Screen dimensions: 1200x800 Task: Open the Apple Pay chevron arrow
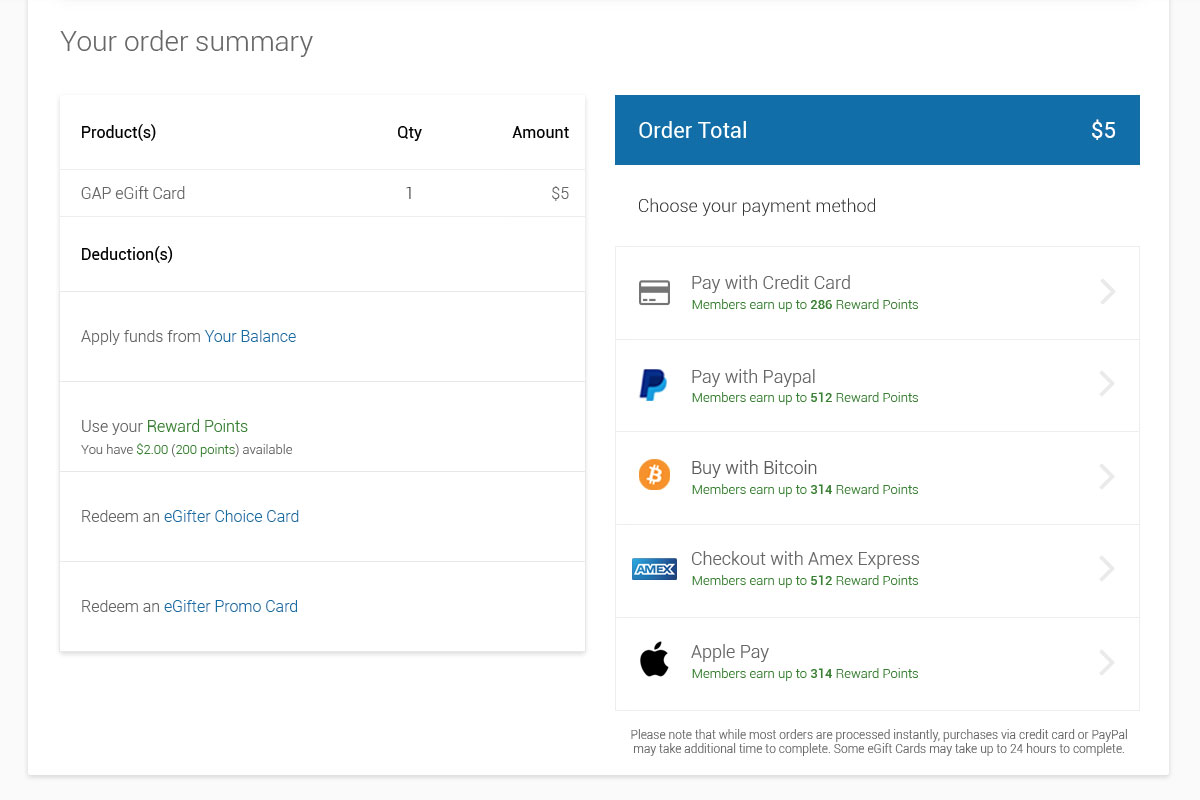(1107, 662)
